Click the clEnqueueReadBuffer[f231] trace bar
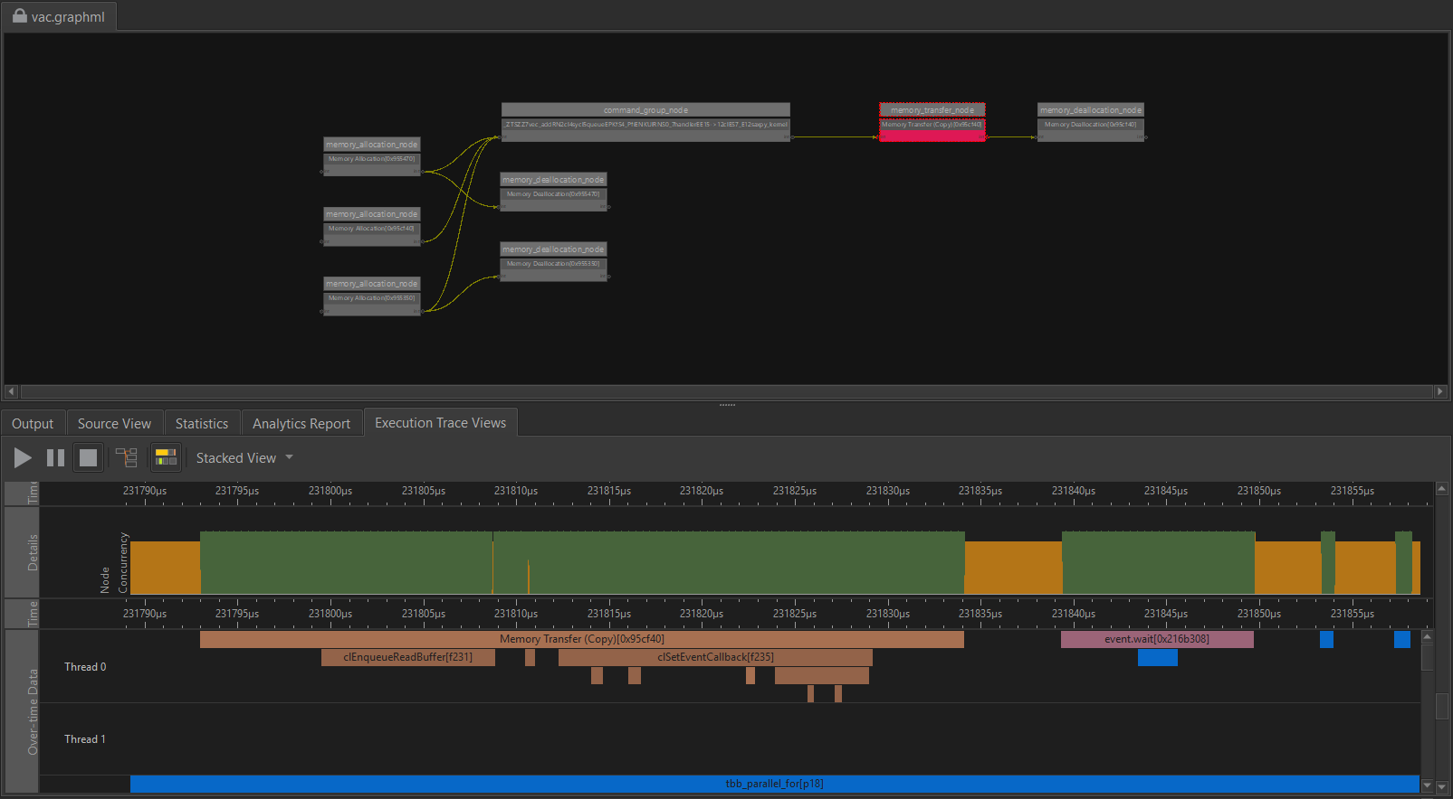The width and height of the screenshot is (1453, 799). tap(407, 657)
